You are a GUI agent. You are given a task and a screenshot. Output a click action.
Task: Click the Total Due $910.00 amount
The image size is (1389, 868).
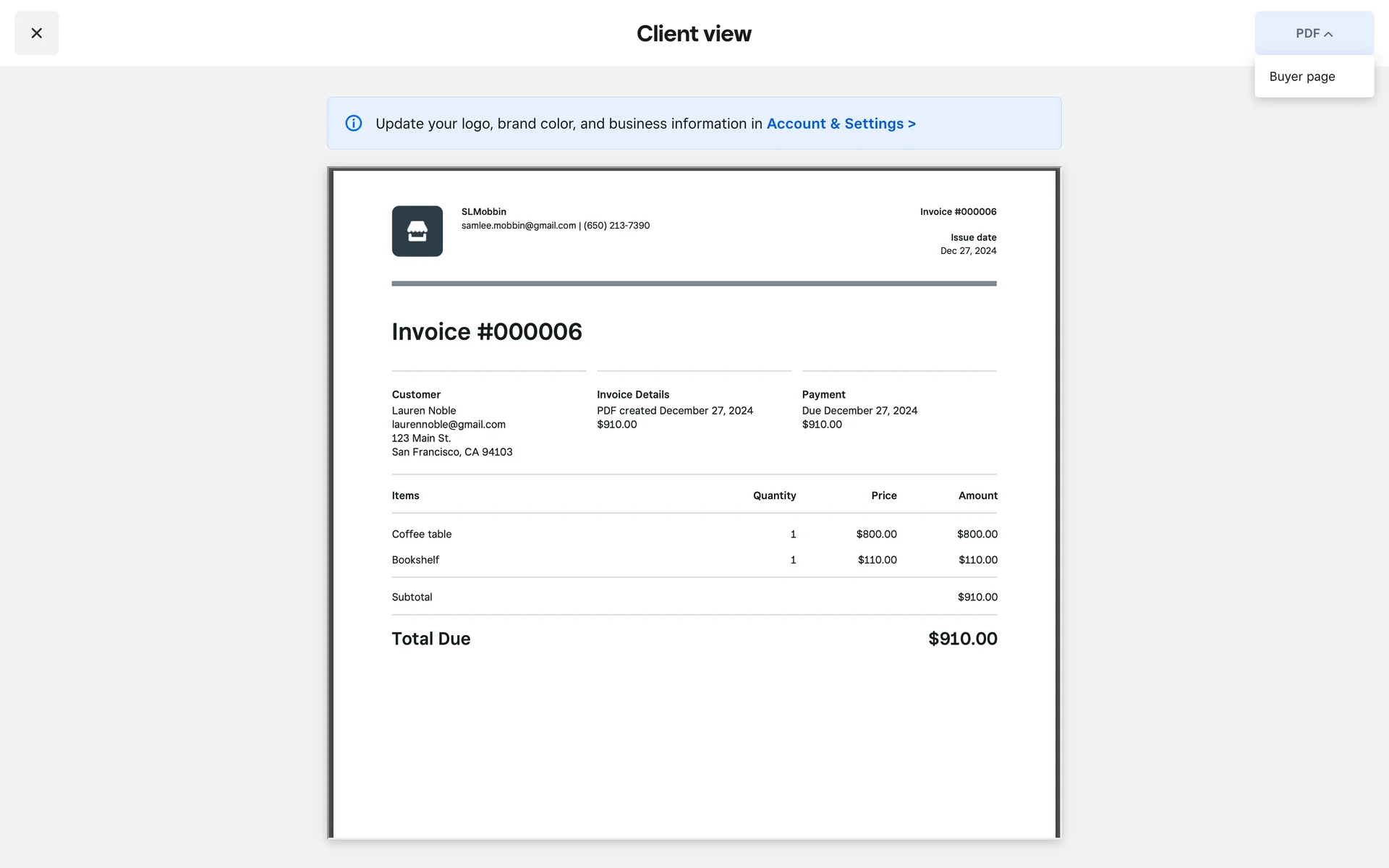point(962,639)
